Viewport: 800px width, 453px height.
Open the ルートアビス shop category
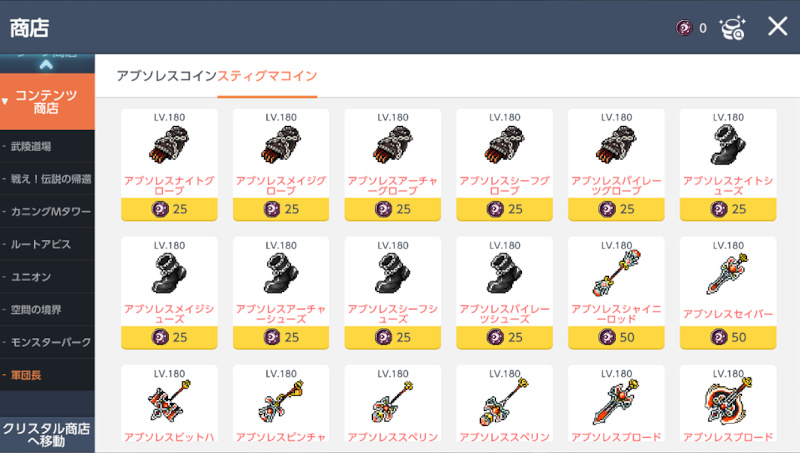coord(47,244)
